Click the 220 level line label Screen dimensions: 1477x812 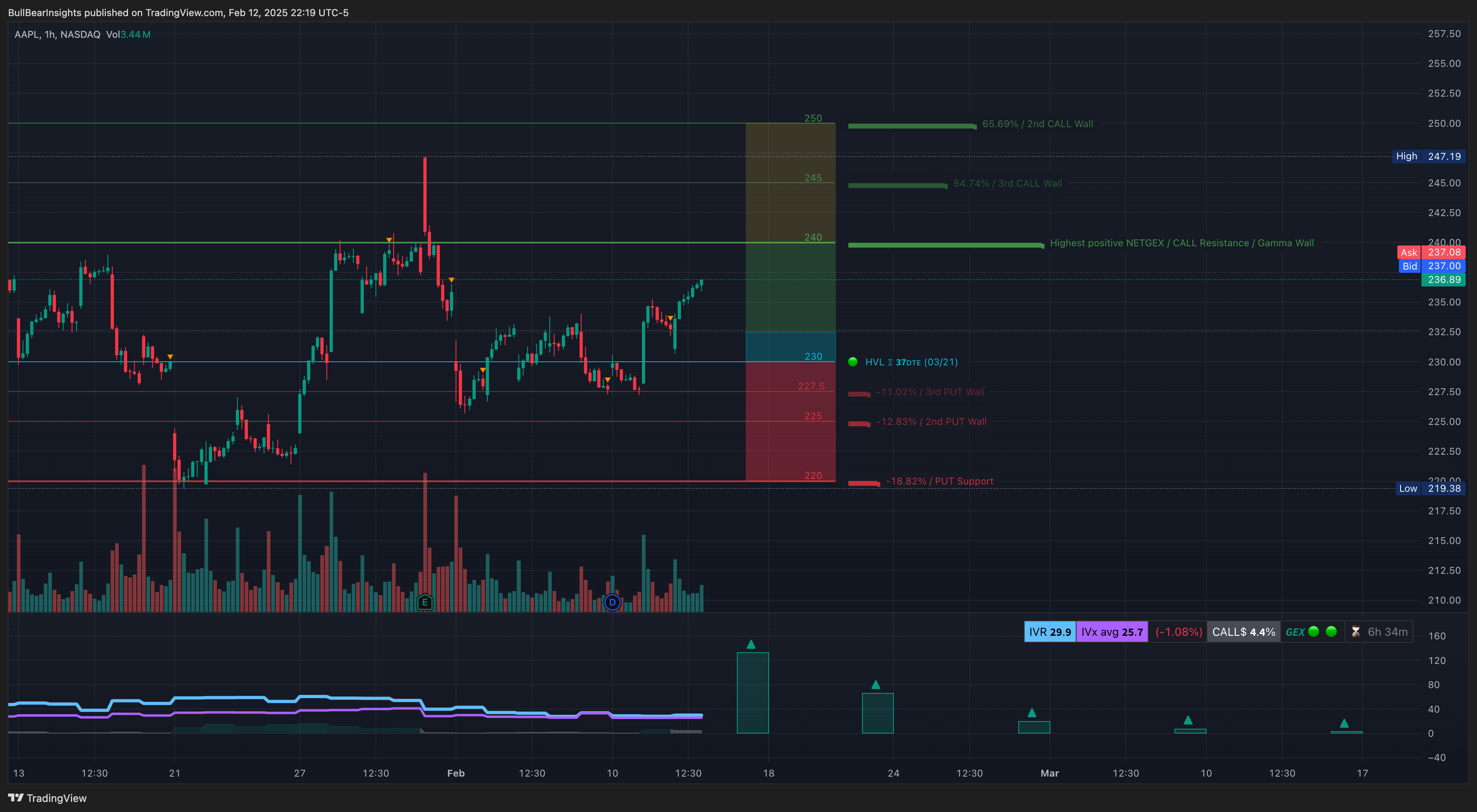813,476
